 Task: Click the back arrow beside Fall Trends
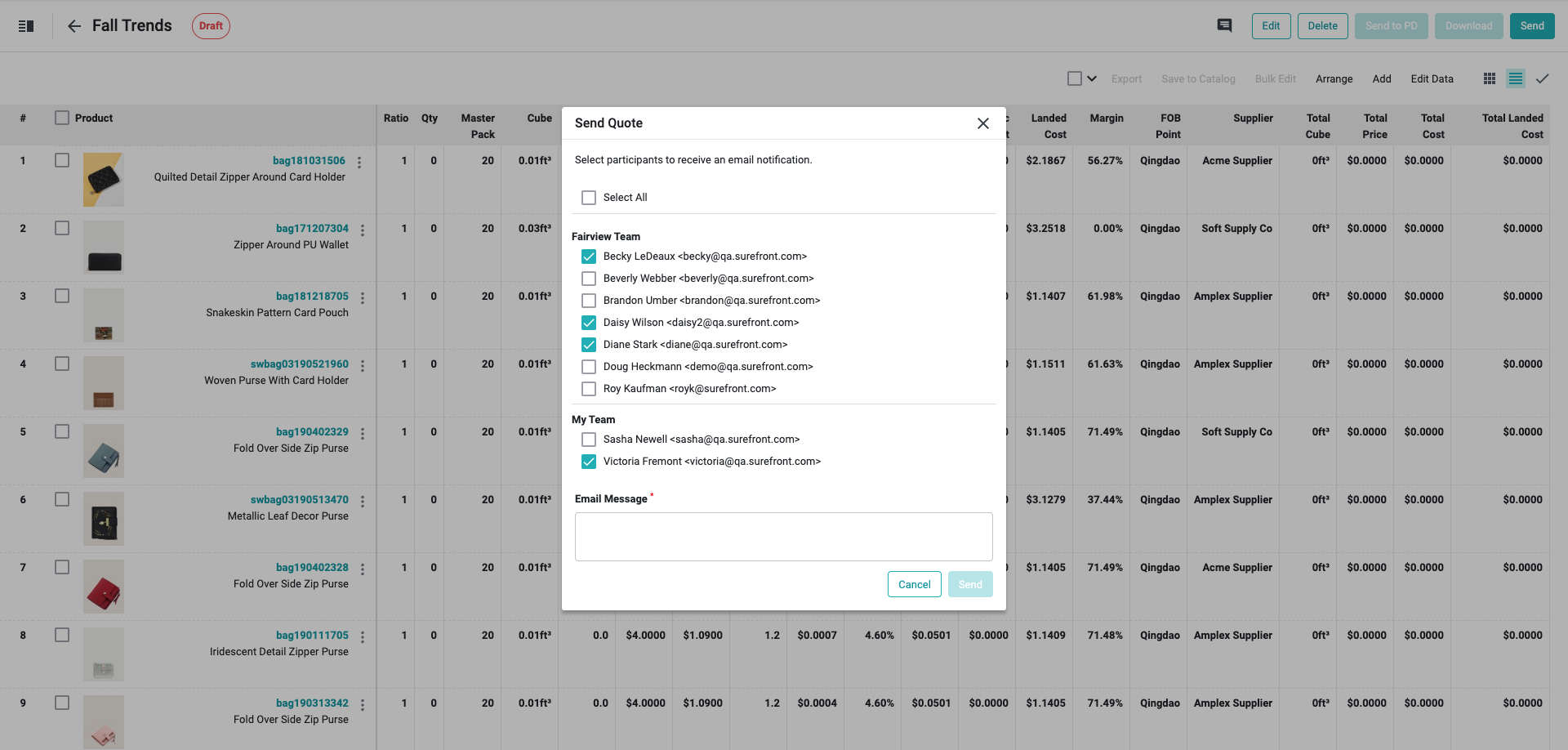74,26
